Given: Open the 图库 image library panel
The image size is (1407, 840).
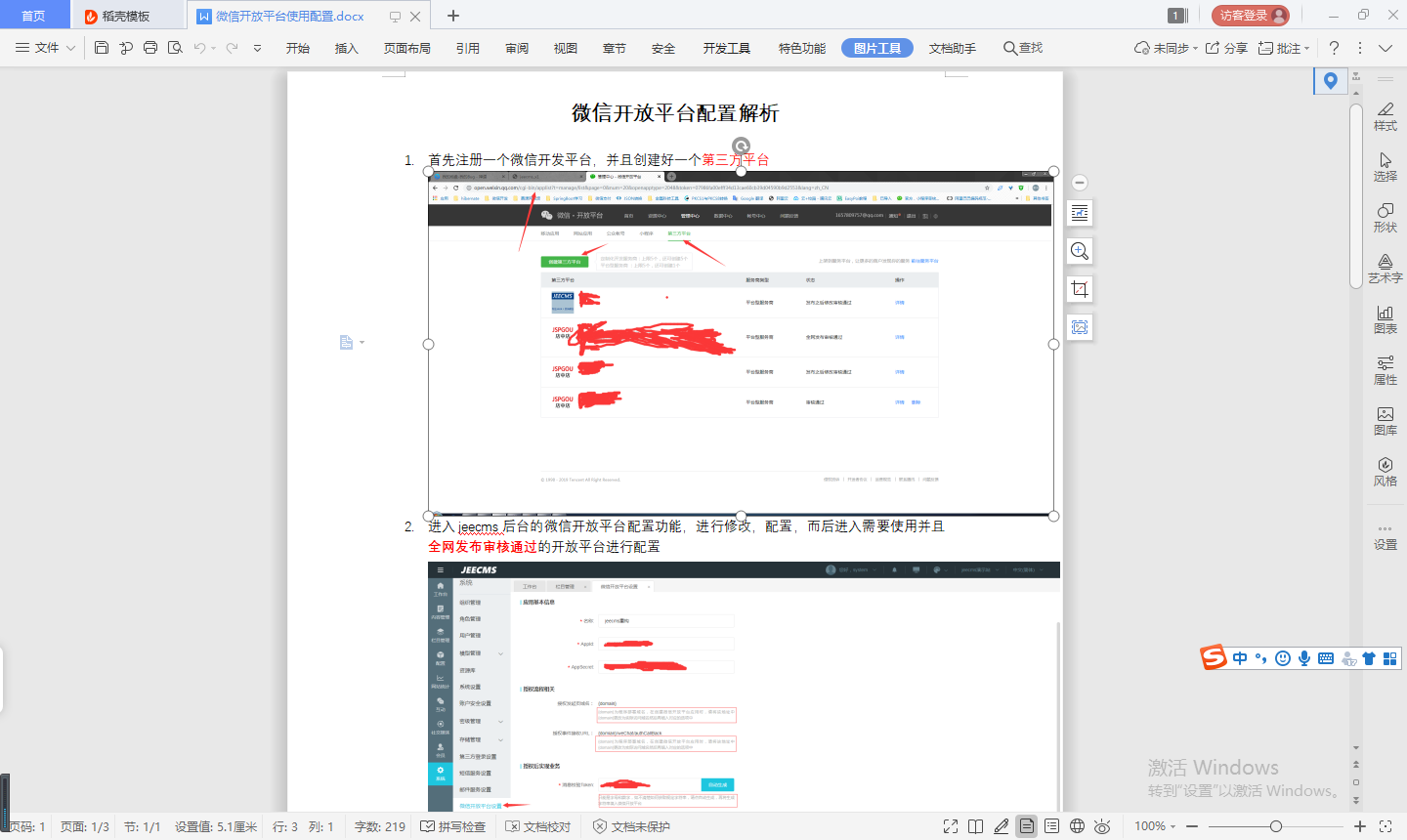Looking at the screenshot, I should 1386,421.
